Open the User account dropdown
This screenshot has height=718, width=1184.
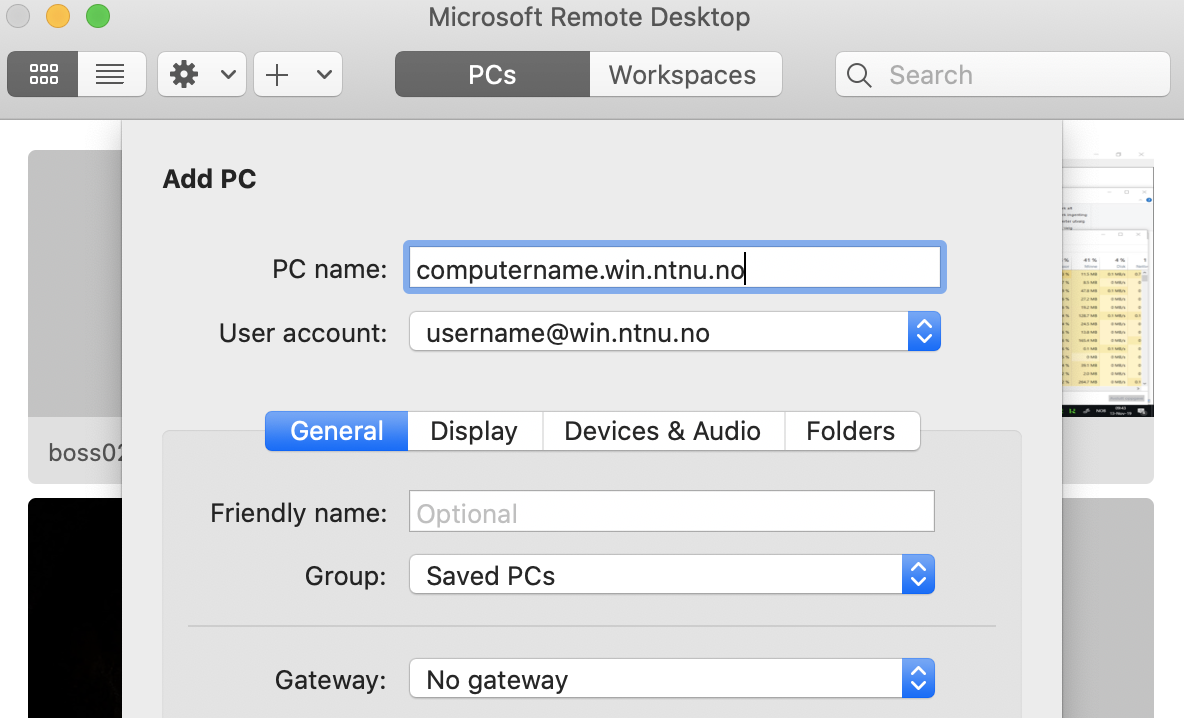674,331
